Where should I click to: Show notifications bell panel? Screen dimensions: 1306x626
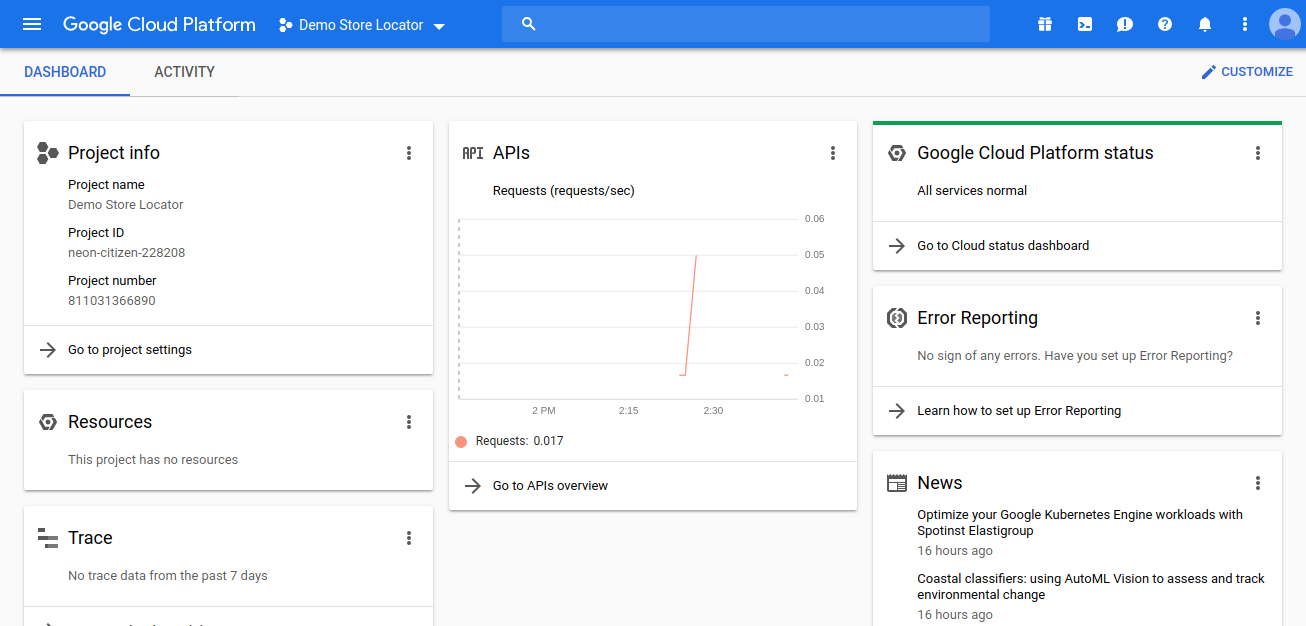(x=1205, y=24)
